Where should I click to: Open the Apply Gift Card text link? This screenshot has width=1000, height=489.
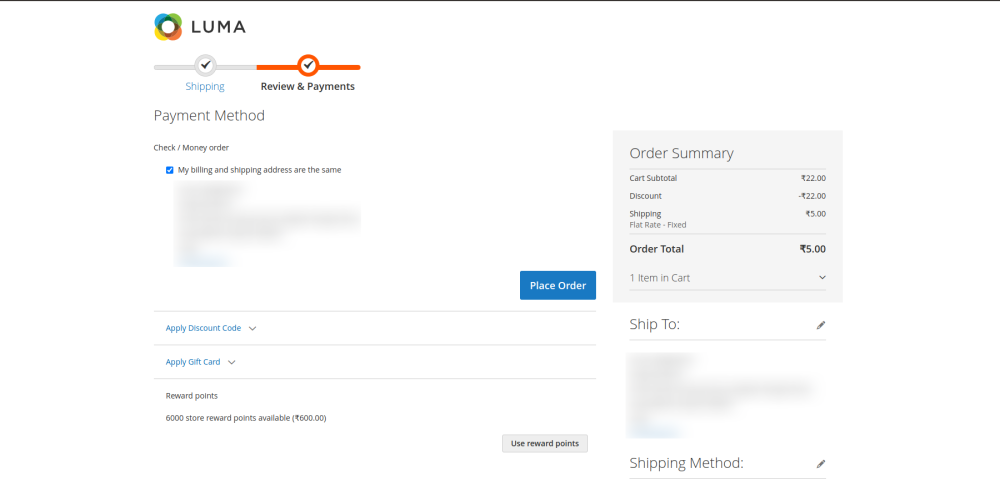[x=193, y=362]
